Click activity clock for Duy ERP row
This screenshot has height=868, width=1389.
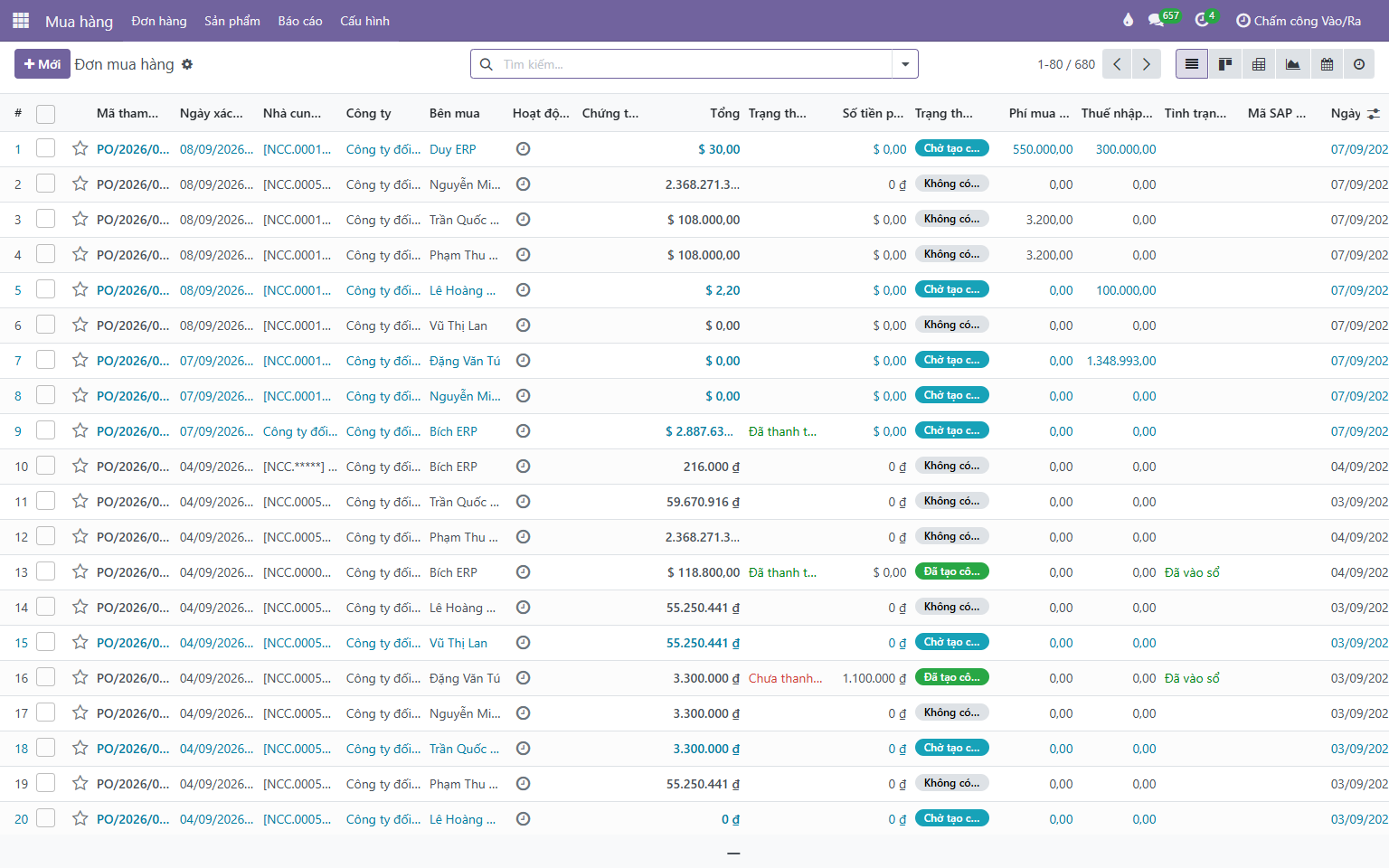[523, 149]
